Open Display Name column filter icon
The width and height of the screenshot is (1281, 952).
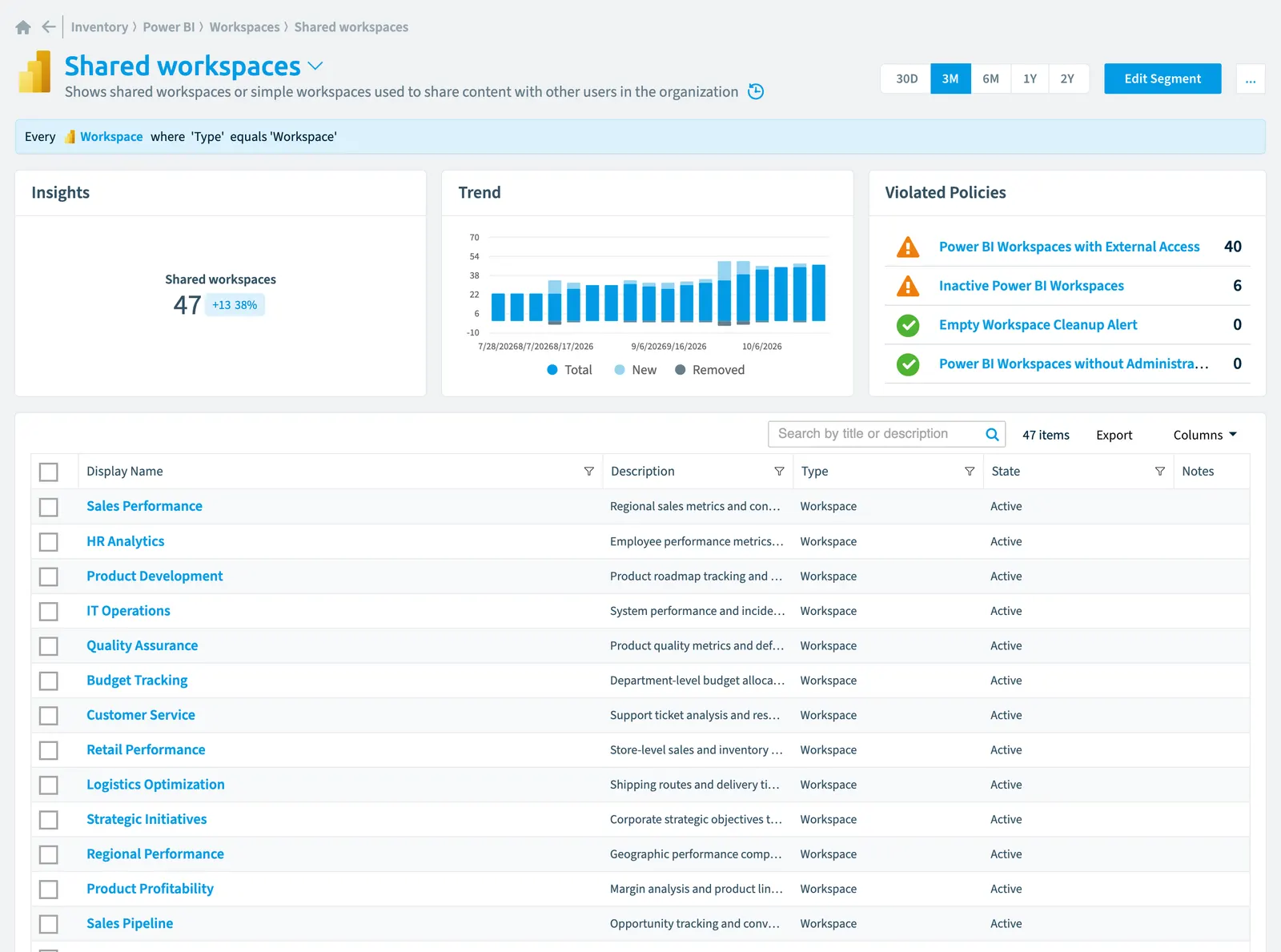click(x=588, y=472)
